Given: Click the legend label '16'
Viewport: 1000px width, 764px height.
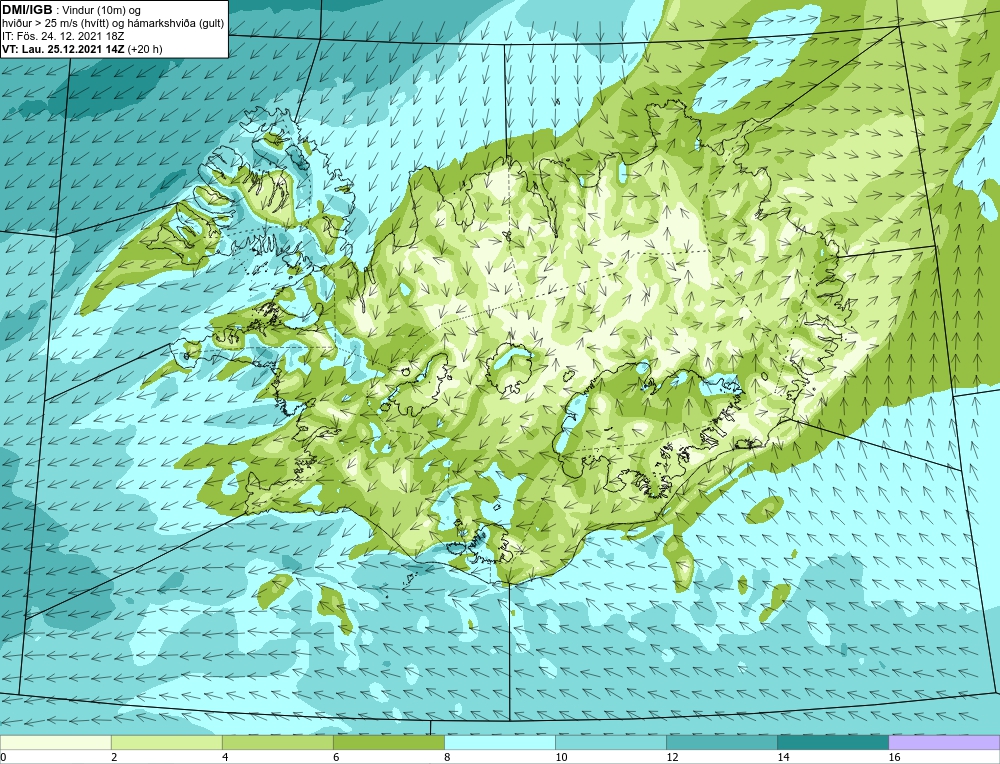Looking at the screenshot, I should point(894,757).
